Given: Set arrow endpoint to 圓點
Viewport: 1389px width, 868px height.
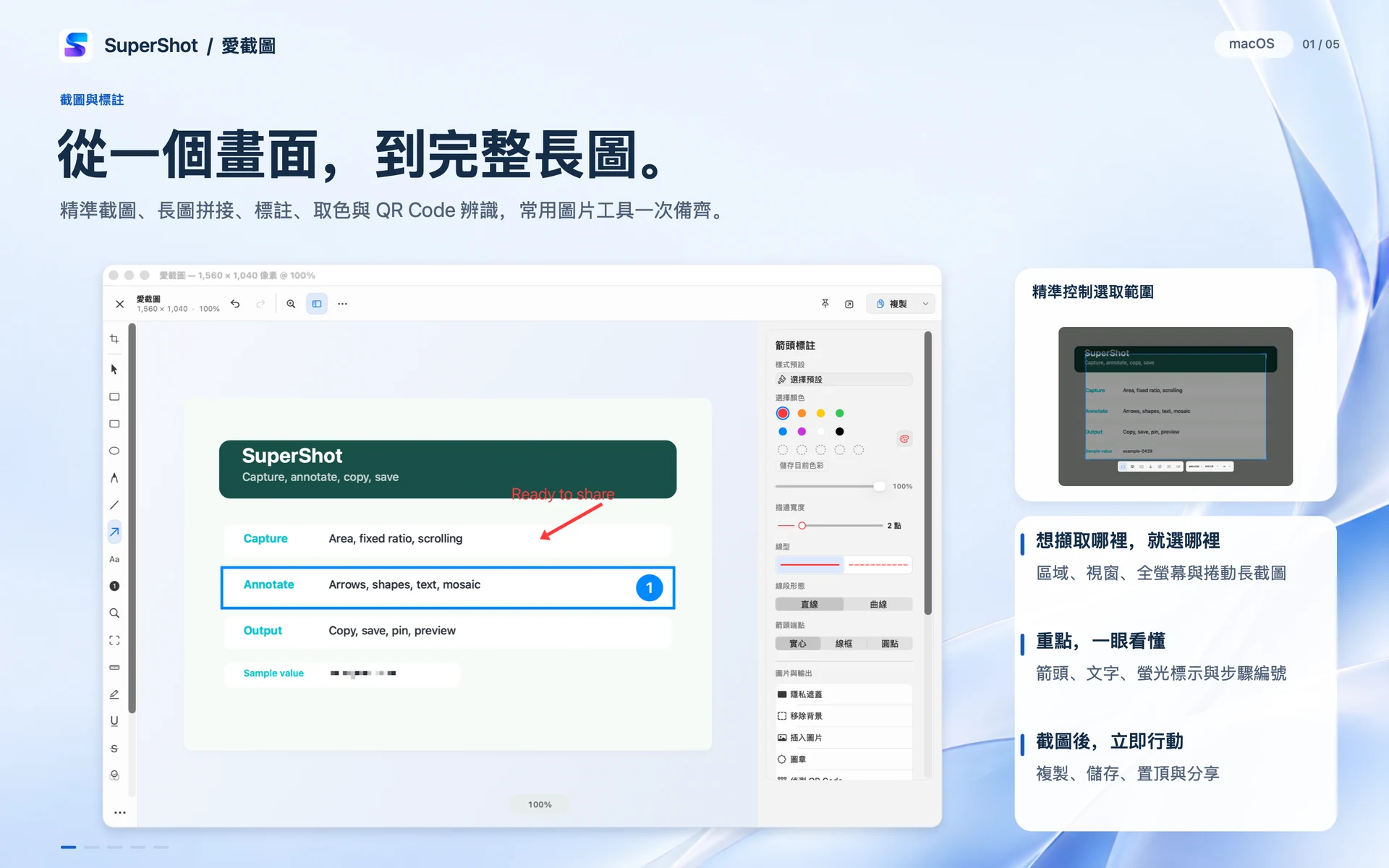Looking at the screenshot, I should pyautogui.click(x=890, y=643).
